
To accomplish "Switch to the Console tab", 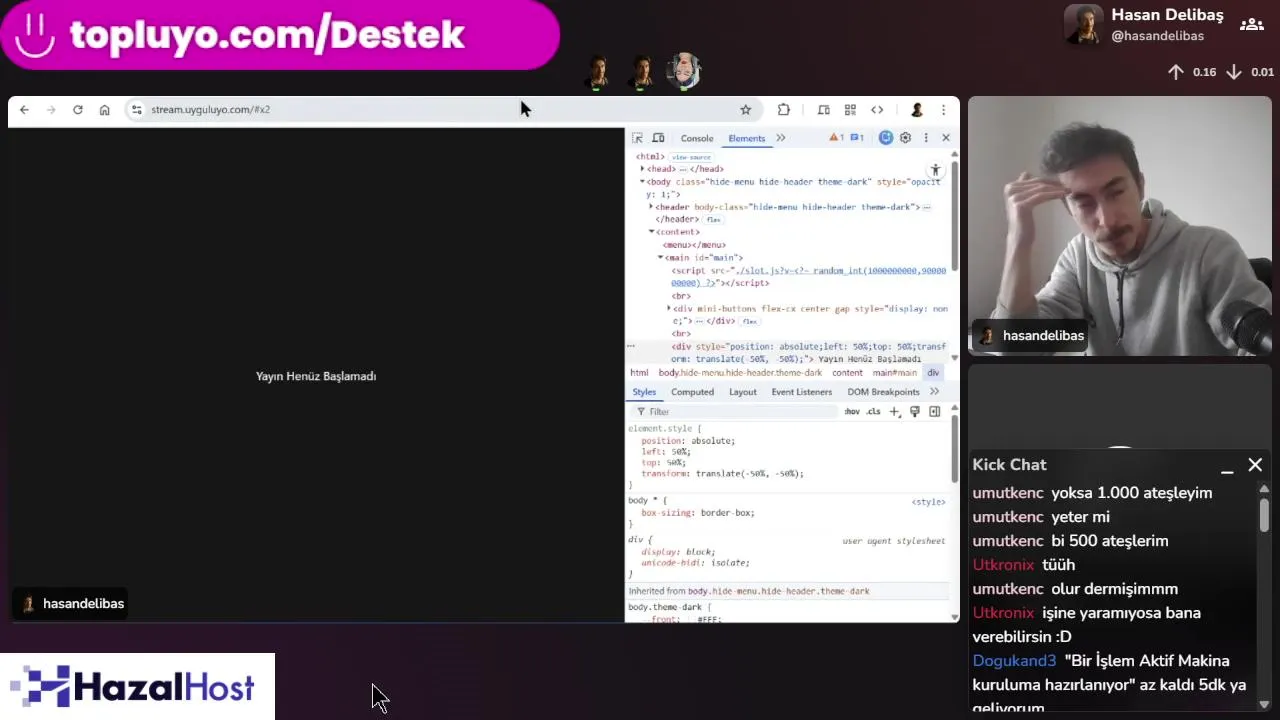I will pyautogui.click(x=697, y=139).
